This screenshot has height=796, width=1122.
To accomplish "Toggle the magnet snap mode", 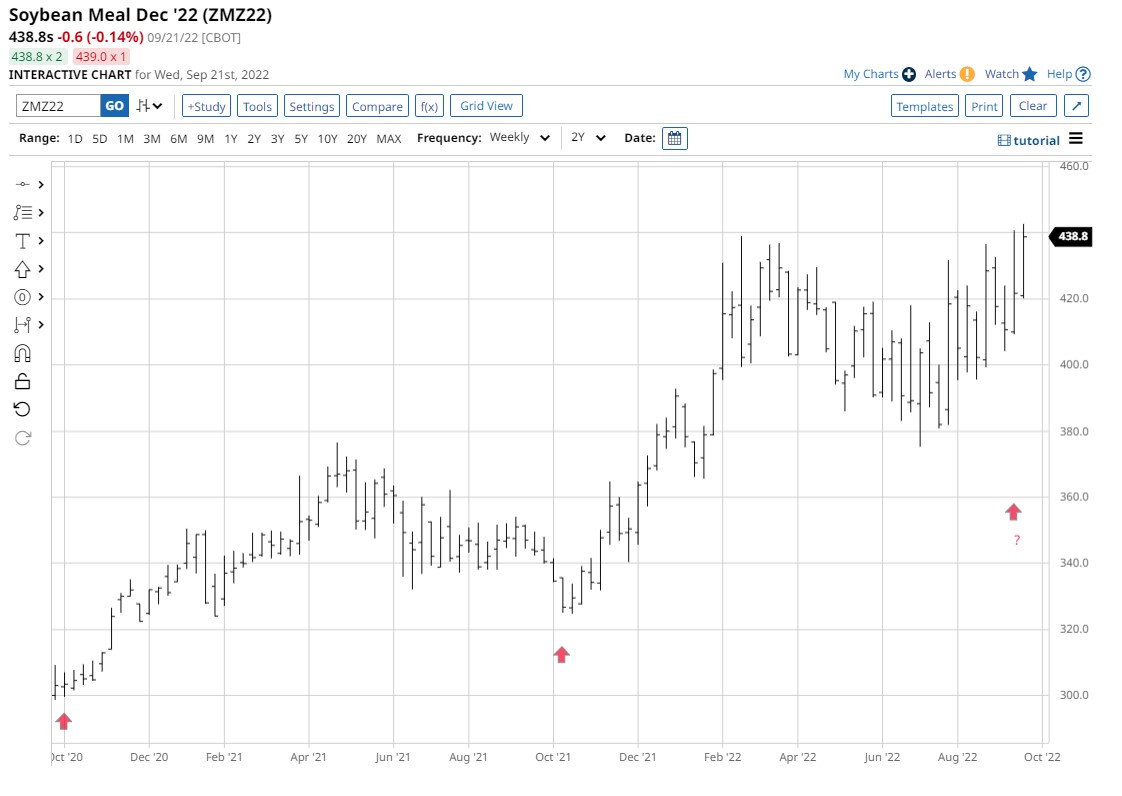I will point(23,353).
